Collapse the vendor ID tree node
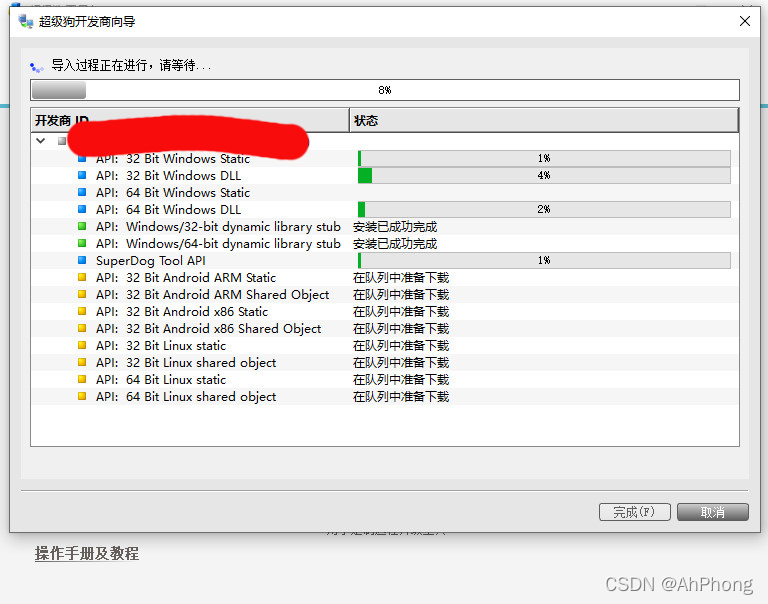This screenshot has height=604, width=768. click(41, 141)
